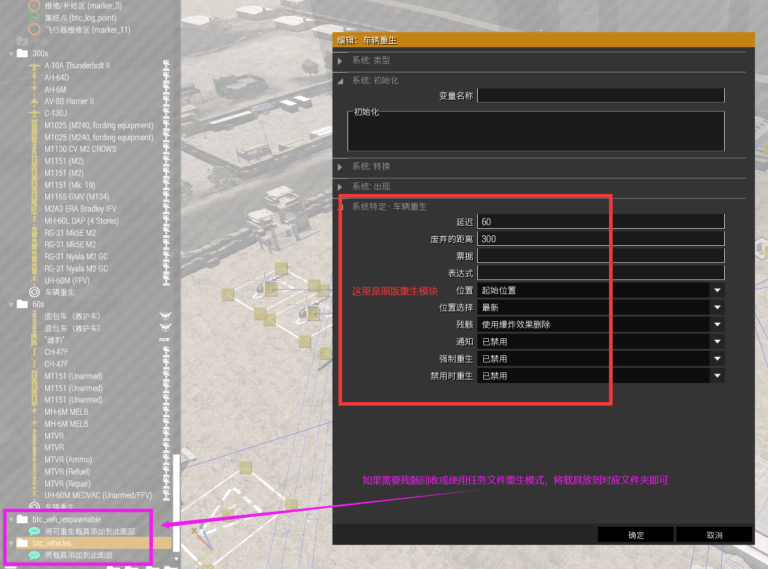Expand the 系统: 转换 section
Image resolution: width=768 pixels, height=569 pixels.
tap(340, 167)
